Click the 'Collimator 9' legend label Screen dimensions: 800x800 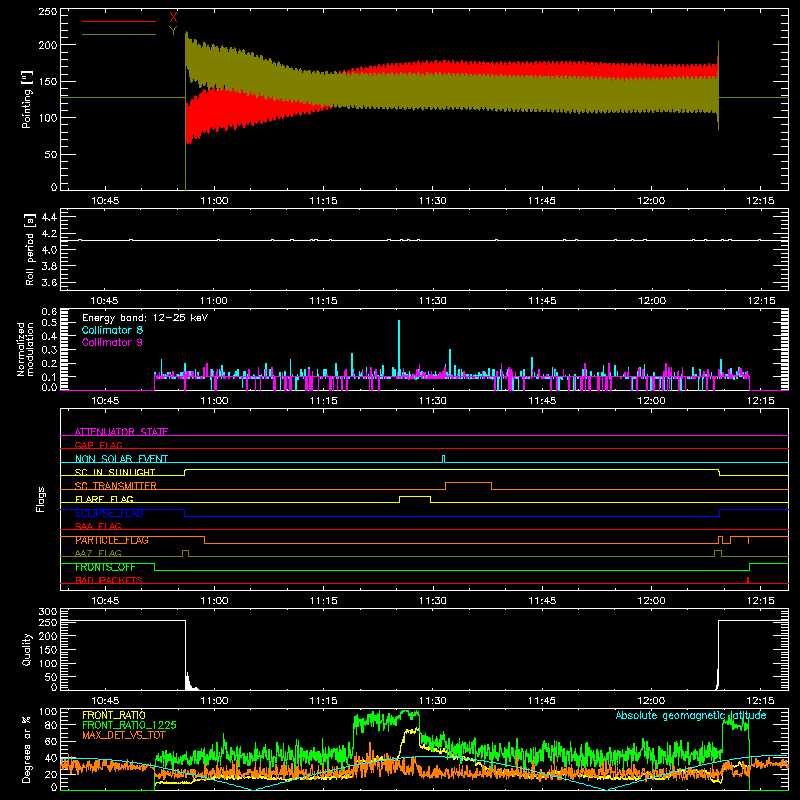point(112,342)
